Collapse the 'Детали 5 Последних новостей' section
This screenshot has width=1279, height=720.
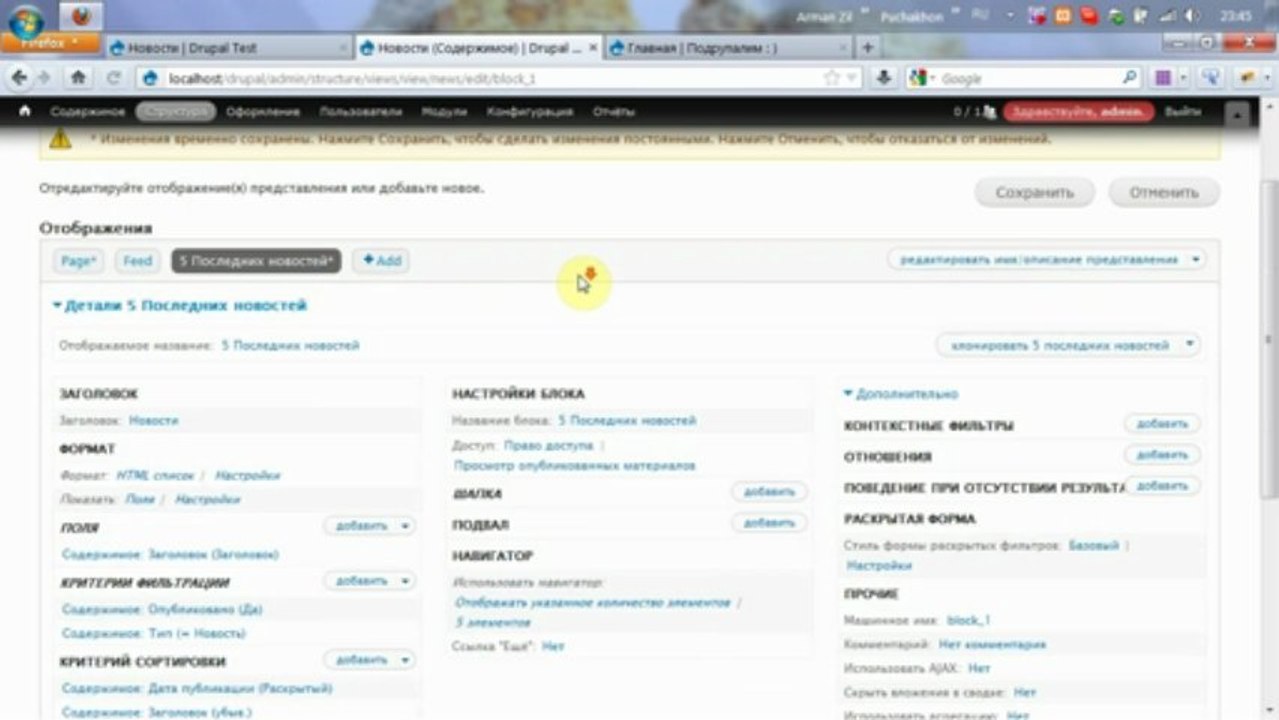click(x=180, y=305)
